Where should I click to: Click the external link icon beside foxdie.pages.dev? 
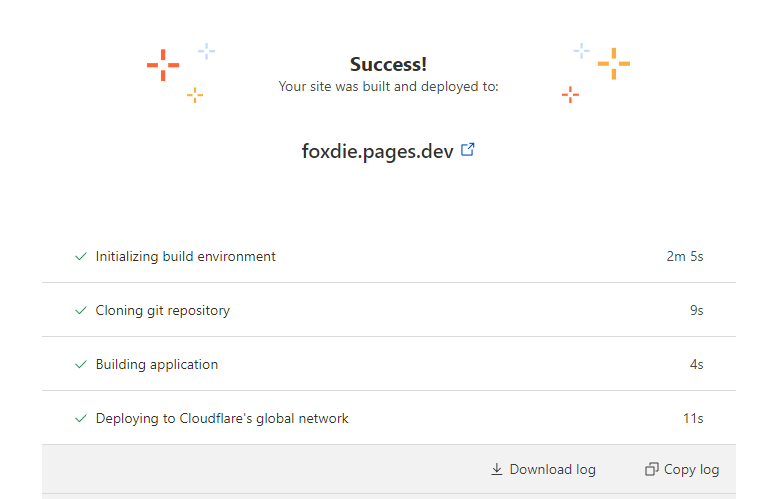[467, 151]
